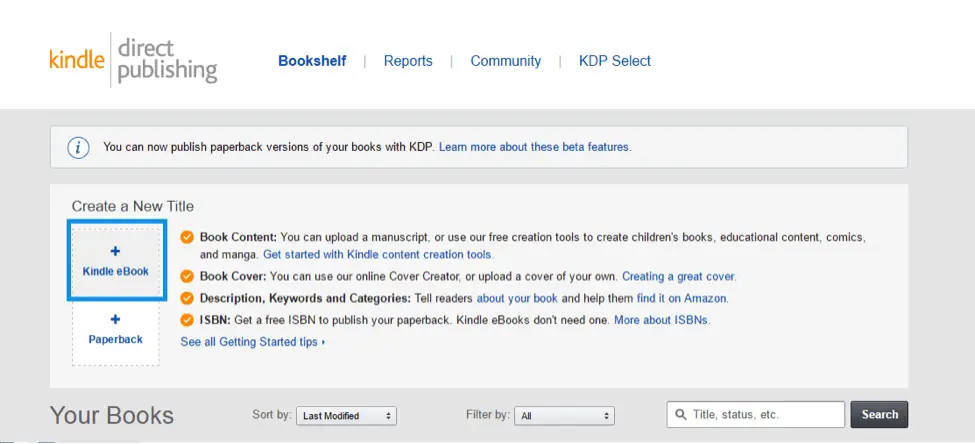Click the info icon in notification banner
Screen dimensions: 975x444
[78, 147]
